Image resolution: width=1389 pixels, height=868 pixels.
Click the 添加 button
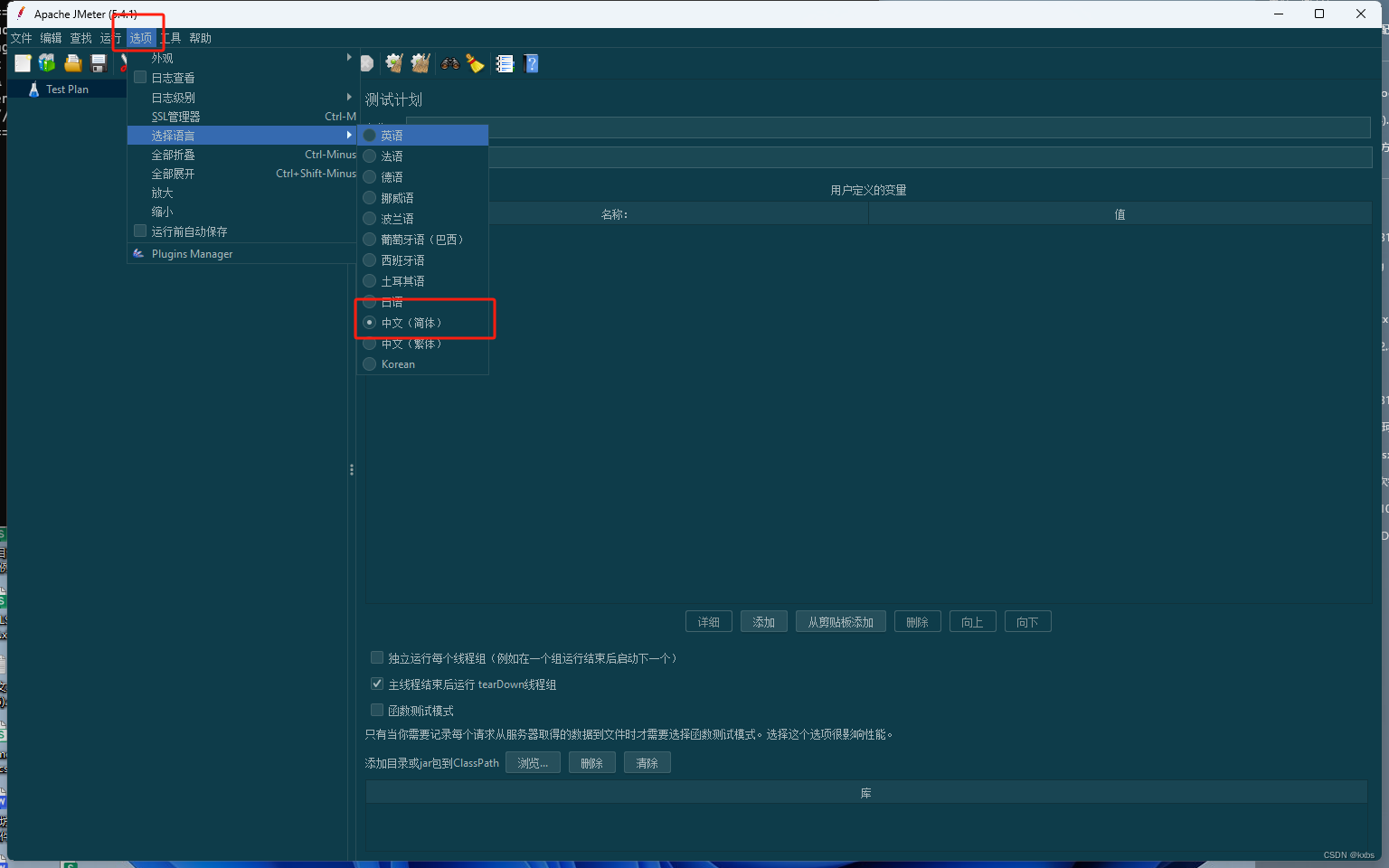coord(764,622)
